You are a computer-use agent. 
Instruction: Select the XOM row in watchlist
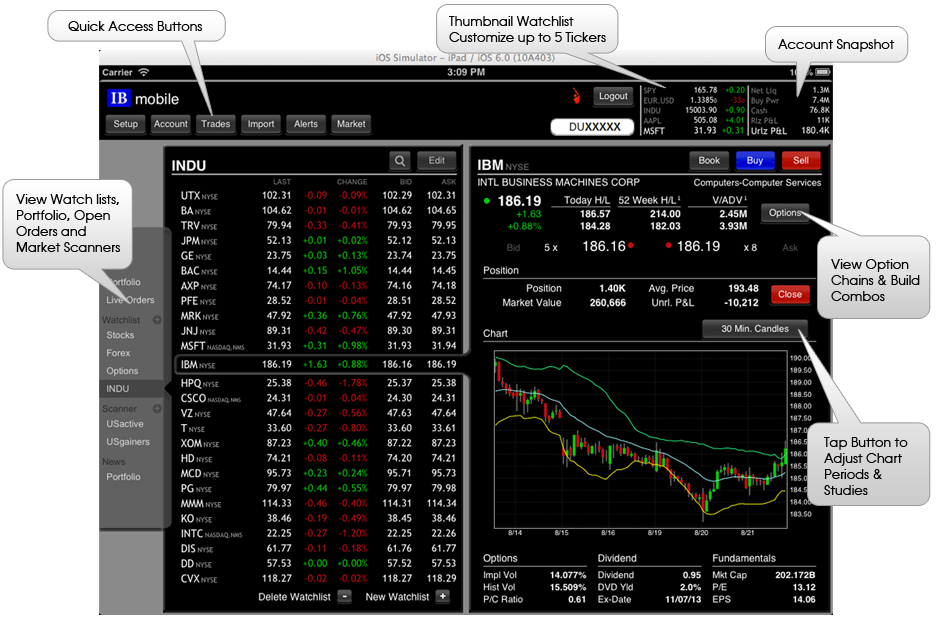[x=318, y=443]
